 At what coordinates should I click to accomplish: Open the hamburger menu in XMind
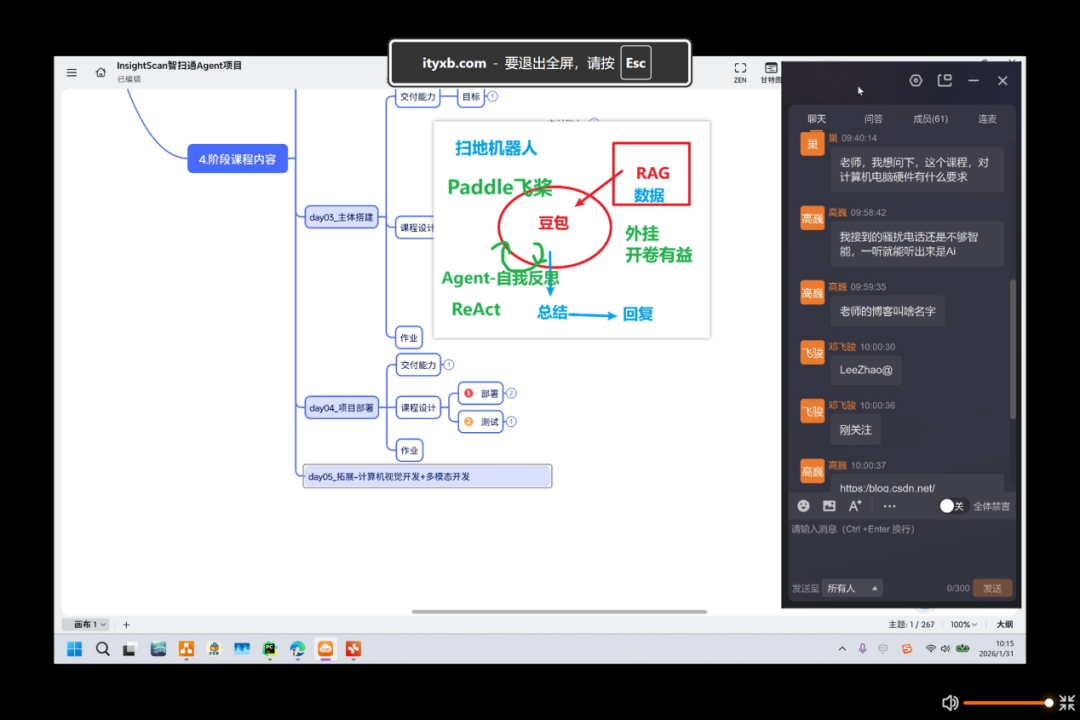pos(72,72)
